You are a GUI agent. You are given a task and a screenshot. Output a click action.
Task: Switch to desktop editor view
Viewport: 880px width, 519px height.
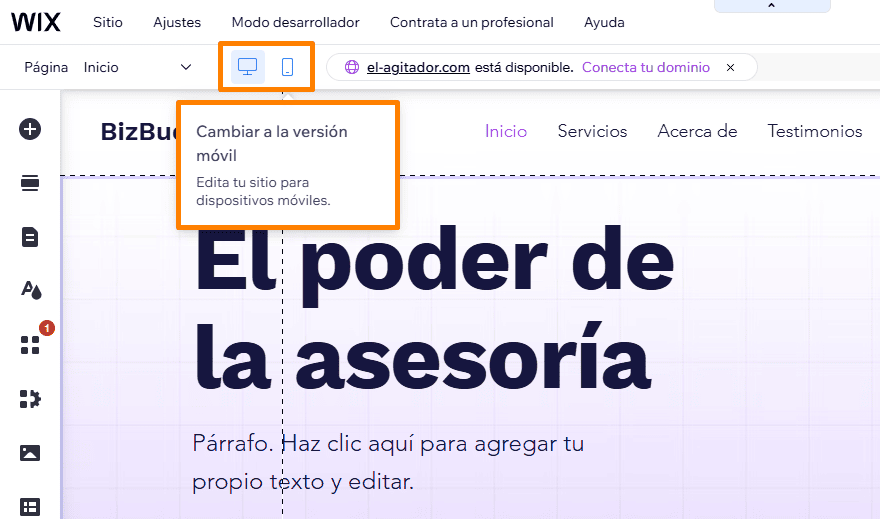point(248,67)
